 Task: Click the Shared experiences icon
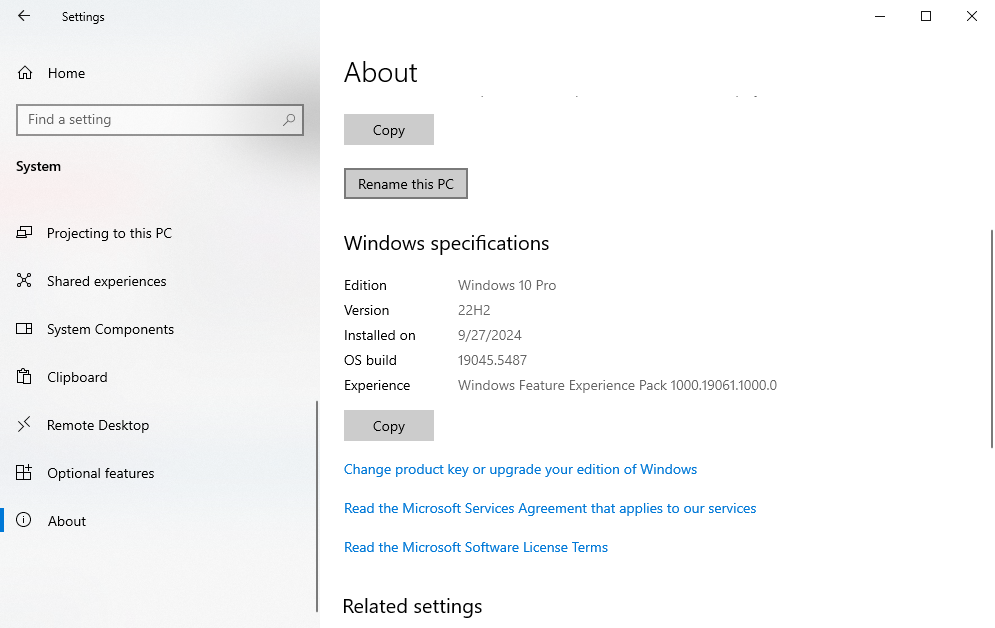[24, 280]
